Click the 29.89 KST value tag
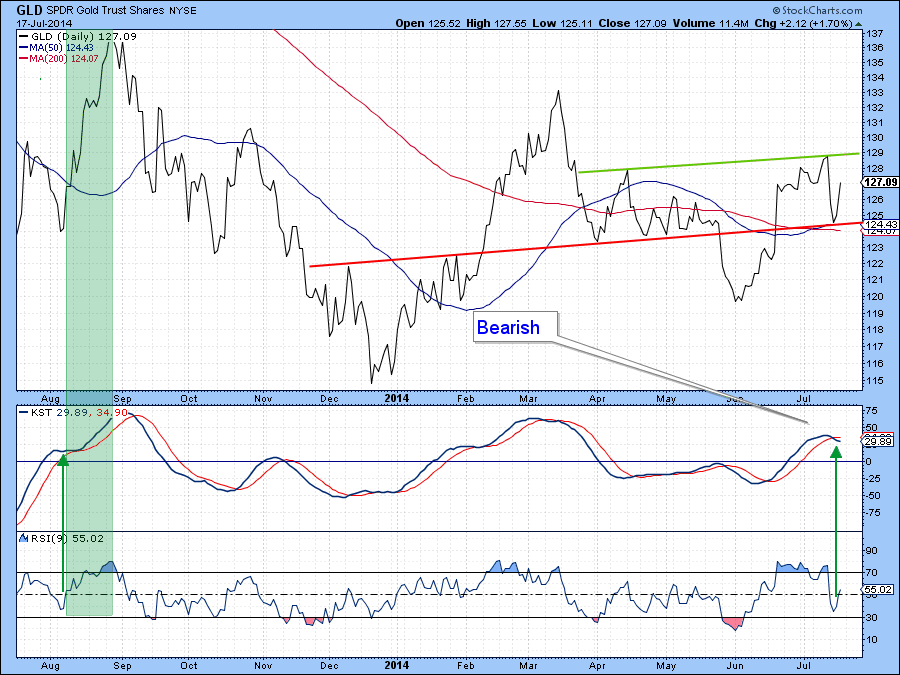The image size is (900, 675). [878, 441]
